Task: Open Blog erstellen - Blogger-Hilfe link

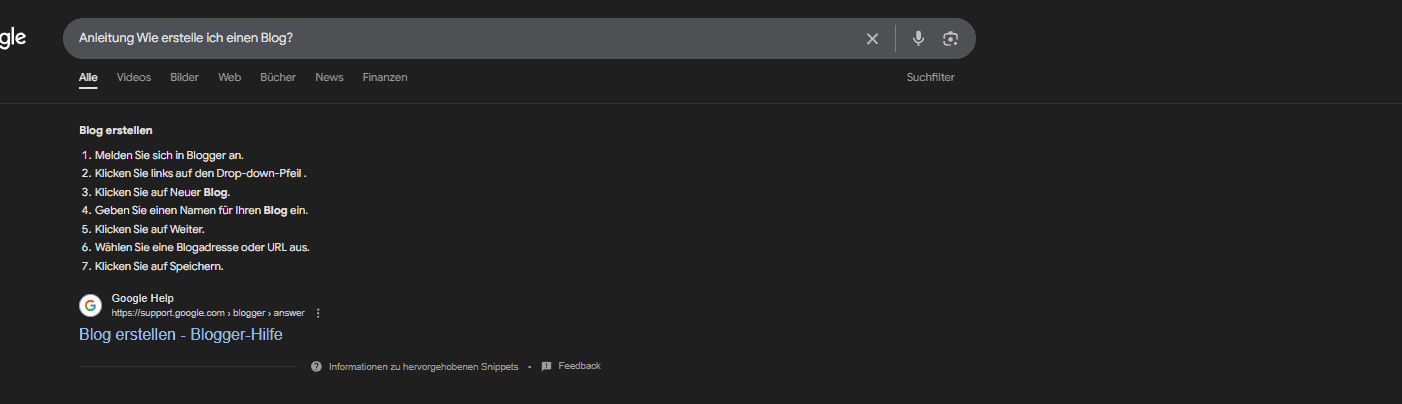Action: click(181, 335)
